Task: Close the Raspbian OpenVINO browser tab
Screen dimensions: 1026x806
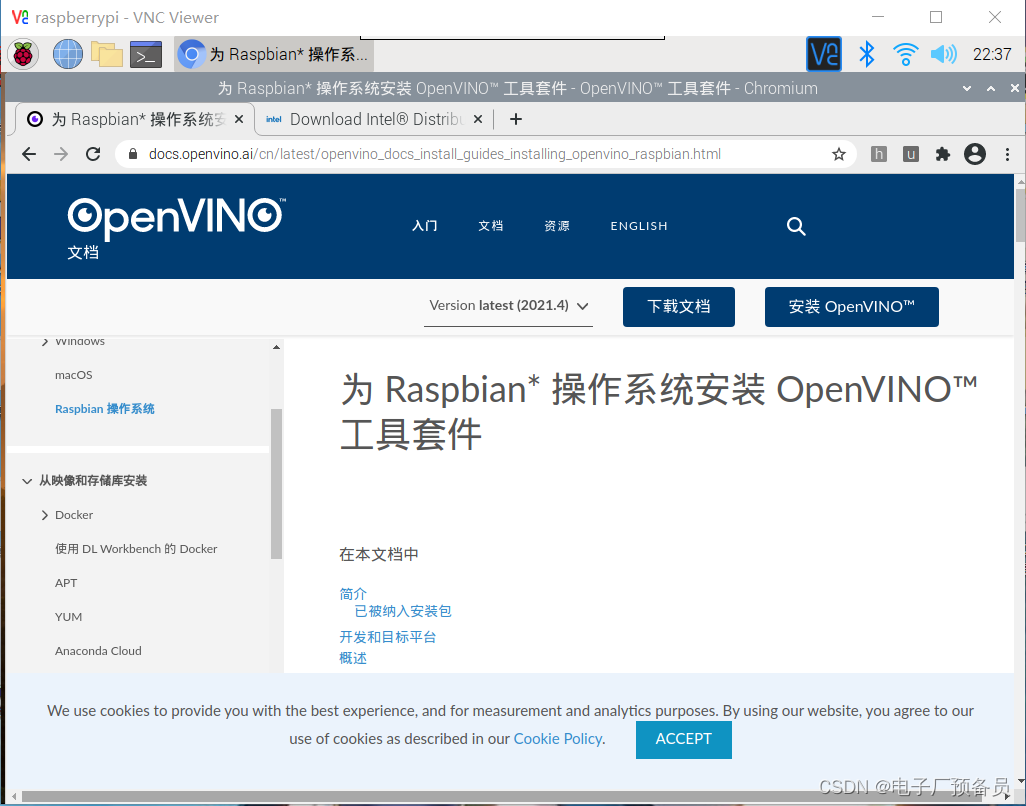Action: pos(239,119)
